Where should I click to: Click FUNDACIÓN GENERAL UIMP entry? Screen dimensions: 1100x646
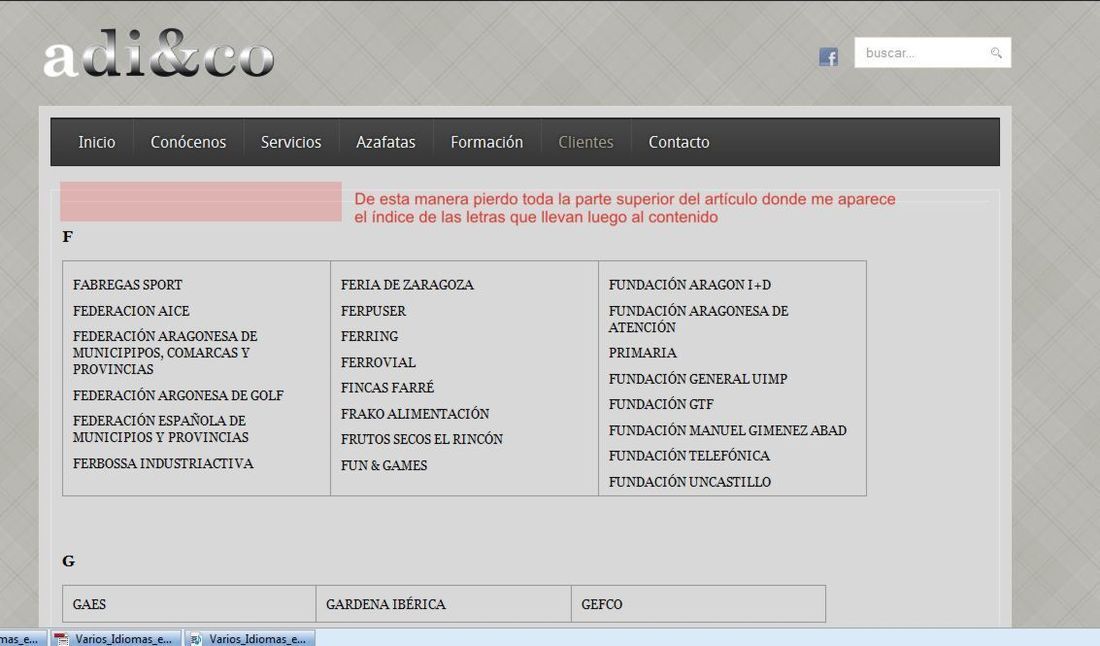698,379
